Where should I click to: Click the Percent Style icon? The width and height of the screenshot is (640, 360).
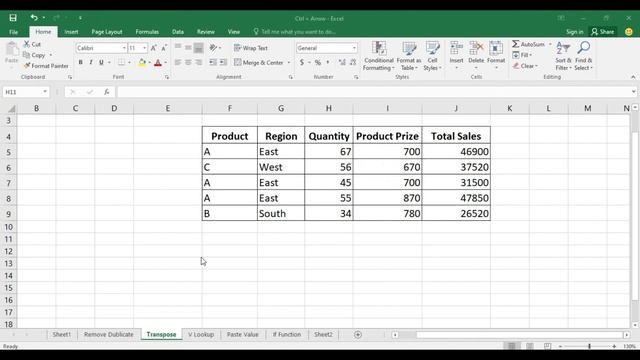click(318, 62)
